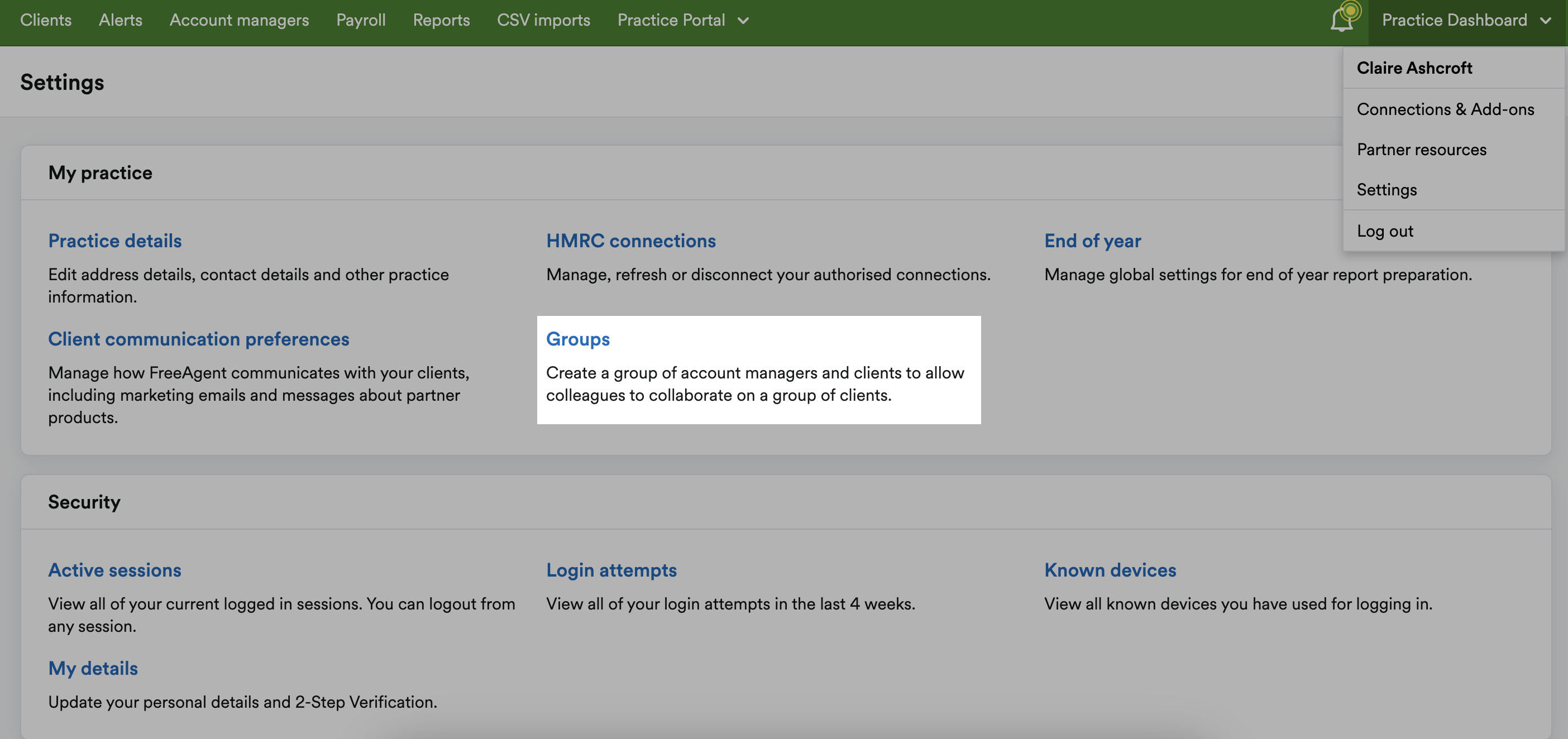1568x739 pixels.
Task: Open the Clients menu item
Action: 46,20
